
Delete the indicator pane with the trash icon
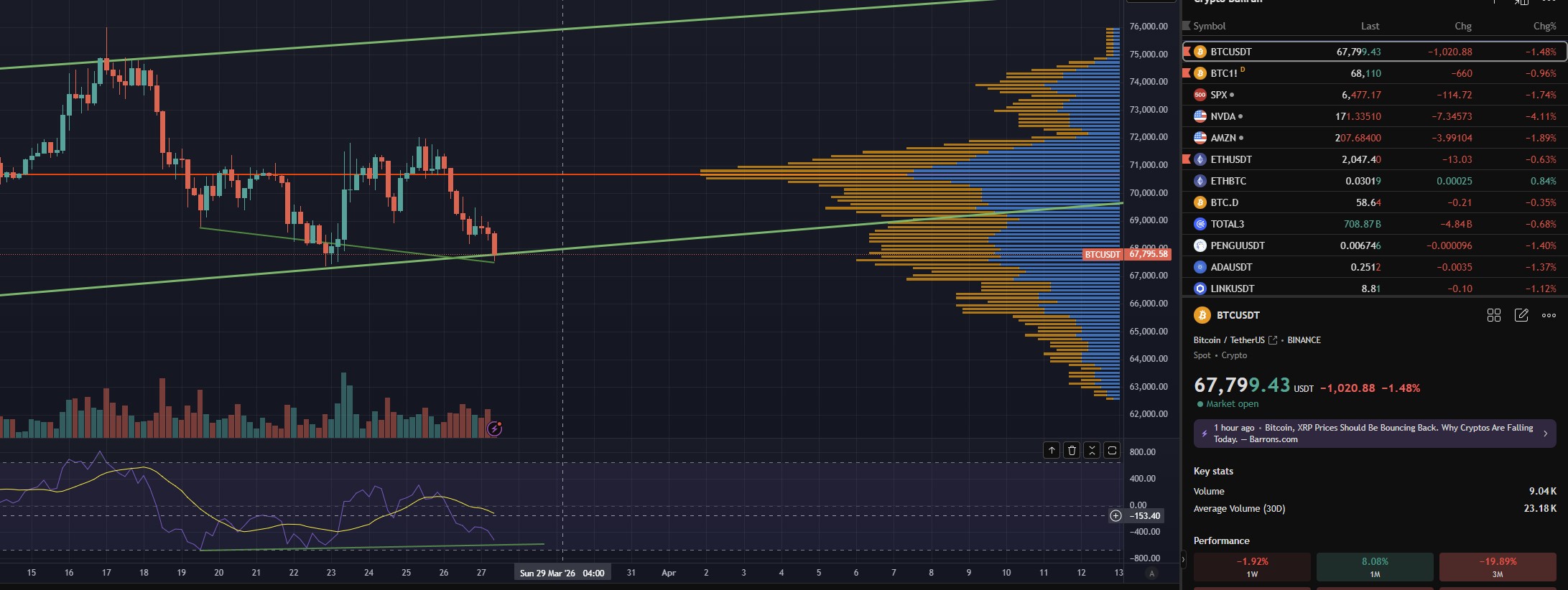point(1072,450)
